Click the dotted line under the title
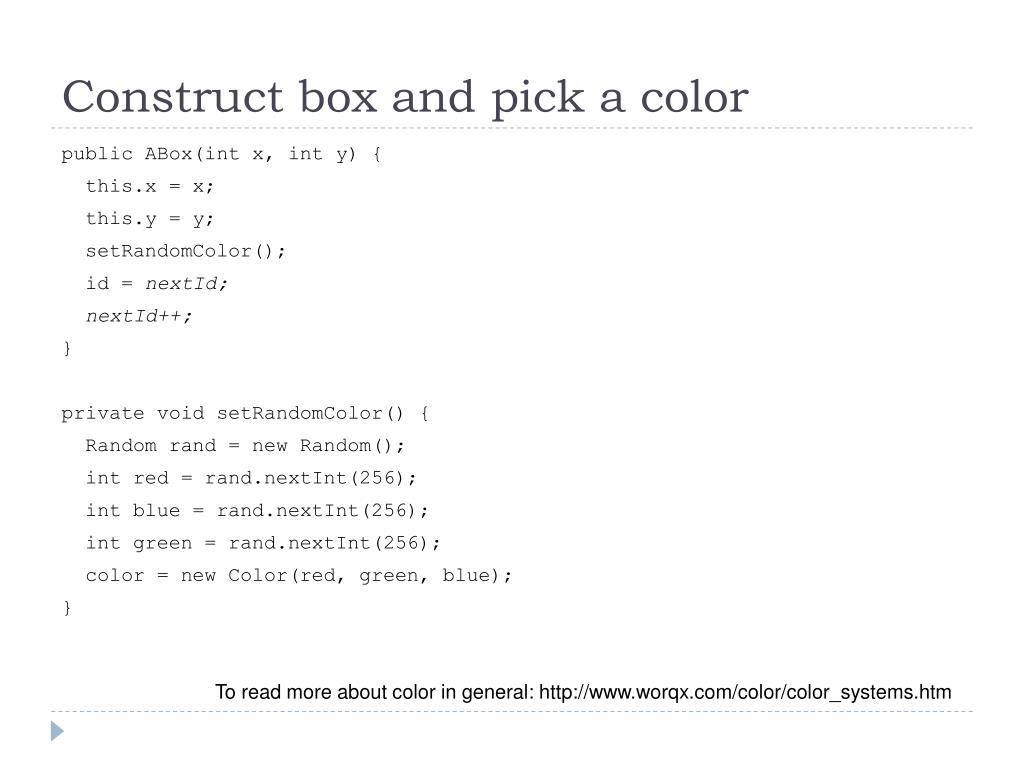 [512, 128]
